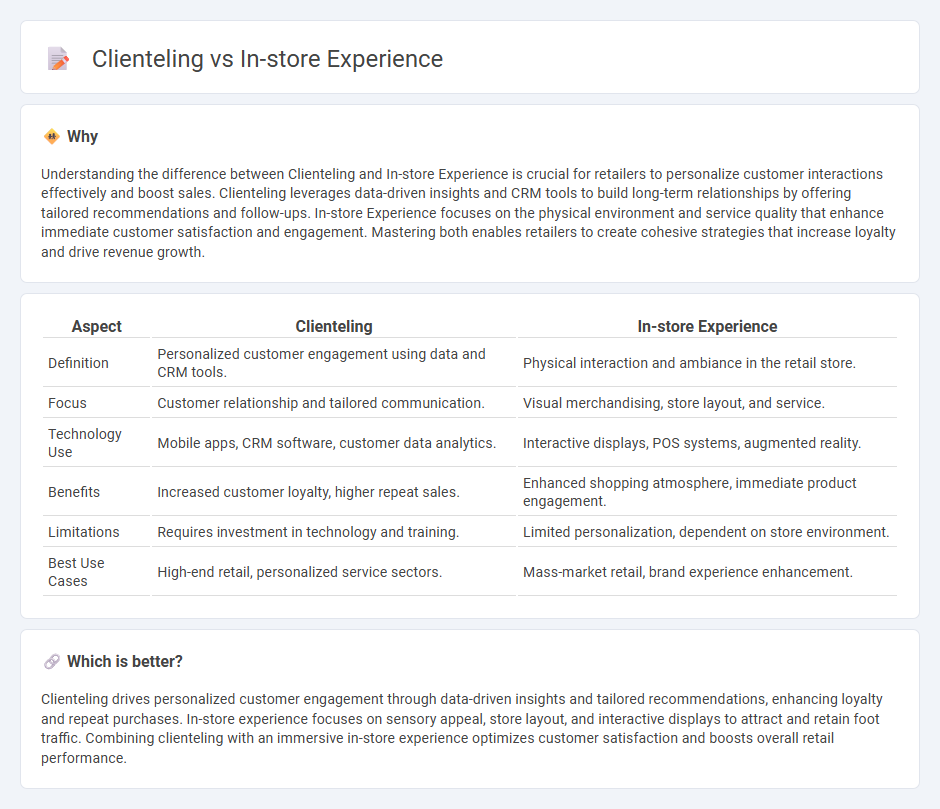Click cell 'Personalized customer engagement using data and CRM tools.'

pyautogui.click(x=334, y=363)
